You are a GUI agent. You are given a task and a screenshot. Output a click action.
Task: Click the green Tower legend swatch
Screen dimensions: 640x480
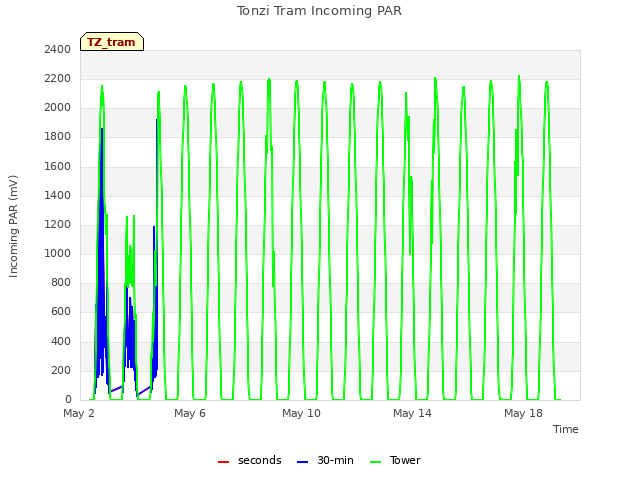[376, 462]
